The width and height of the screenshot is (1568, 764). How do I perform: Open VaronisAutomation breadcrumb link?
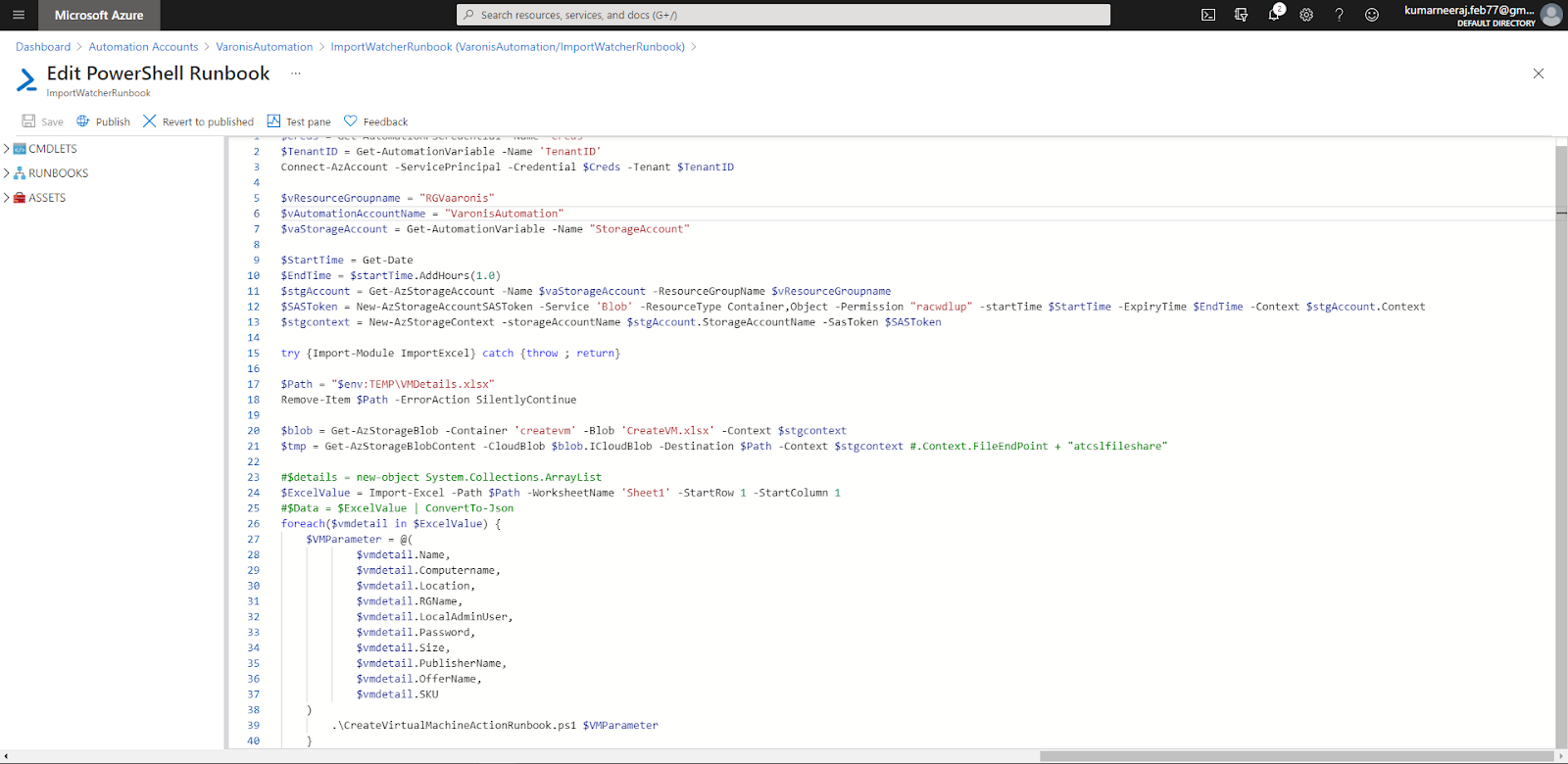[x=264, y=47]
